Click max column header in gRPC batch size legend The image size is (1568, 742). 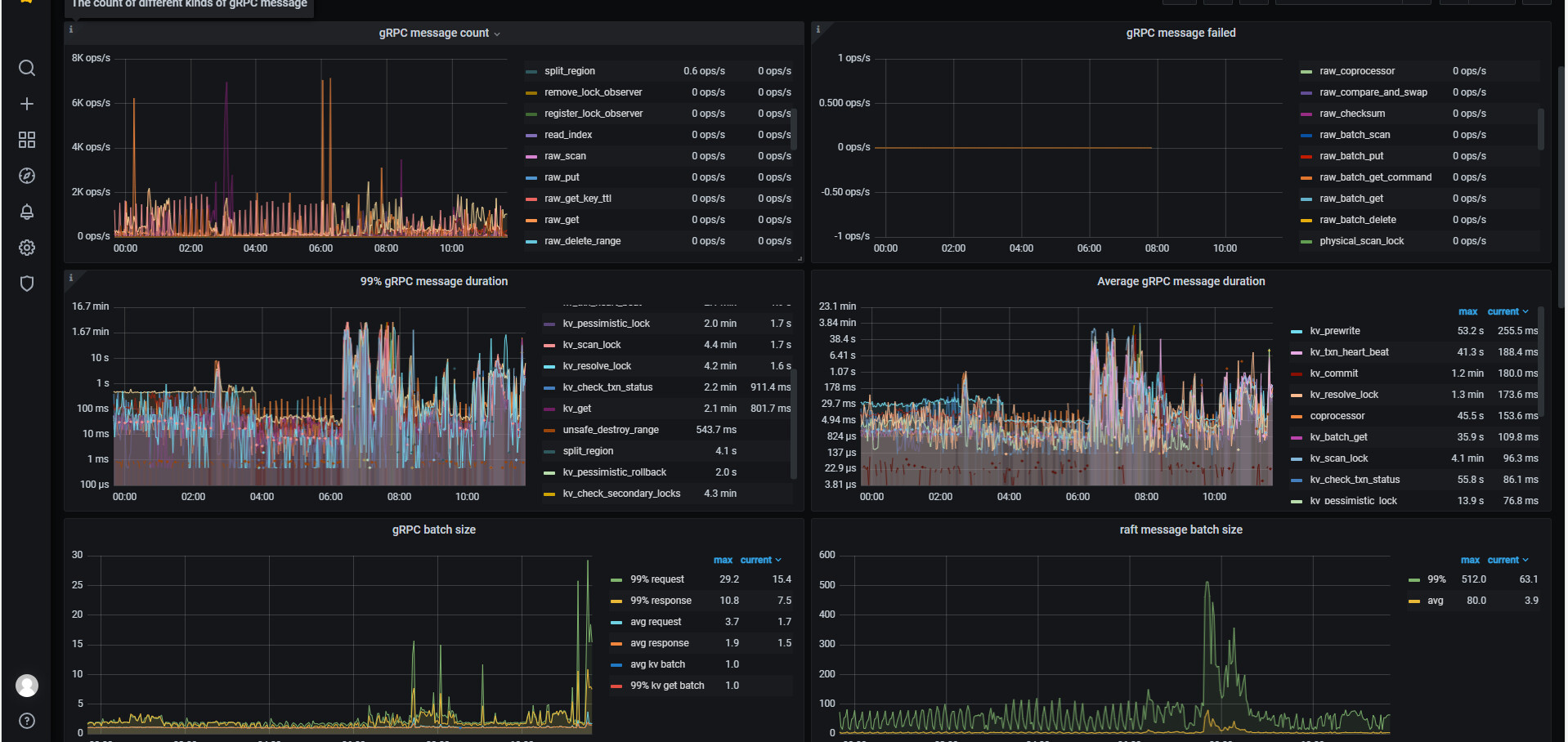pos(723,560)
